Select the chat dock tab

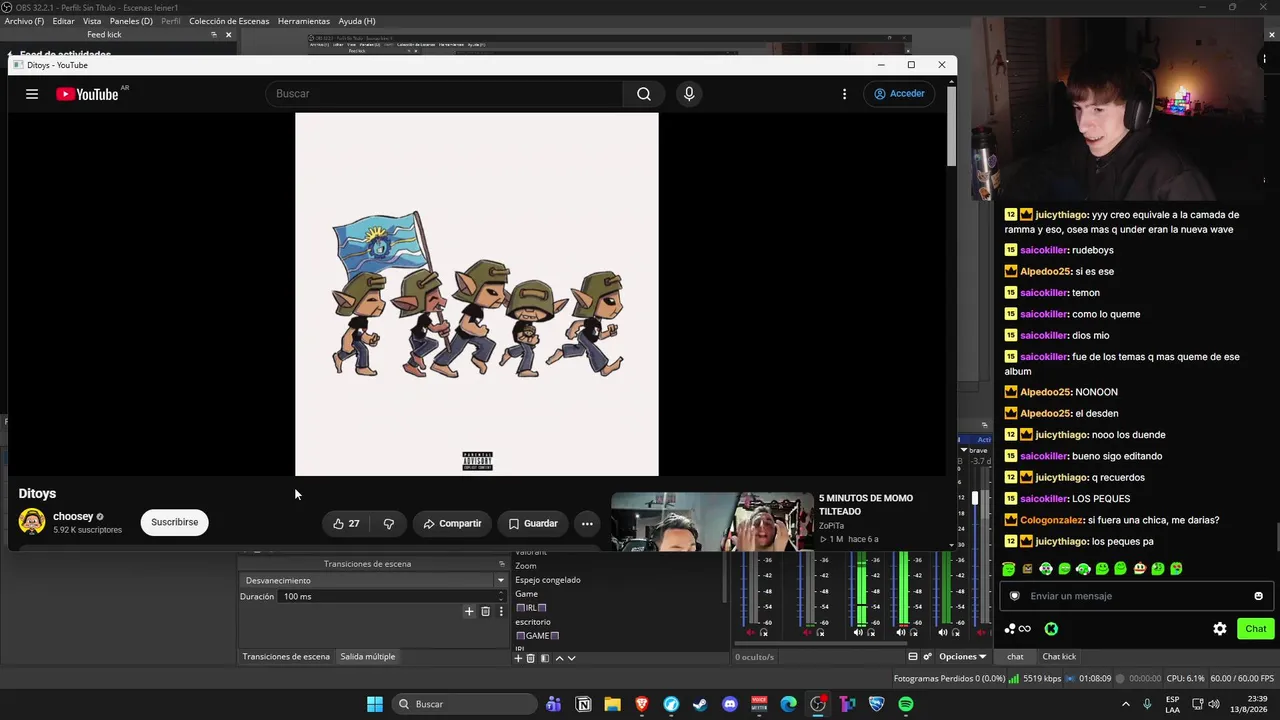click(x=1015, y=657)
